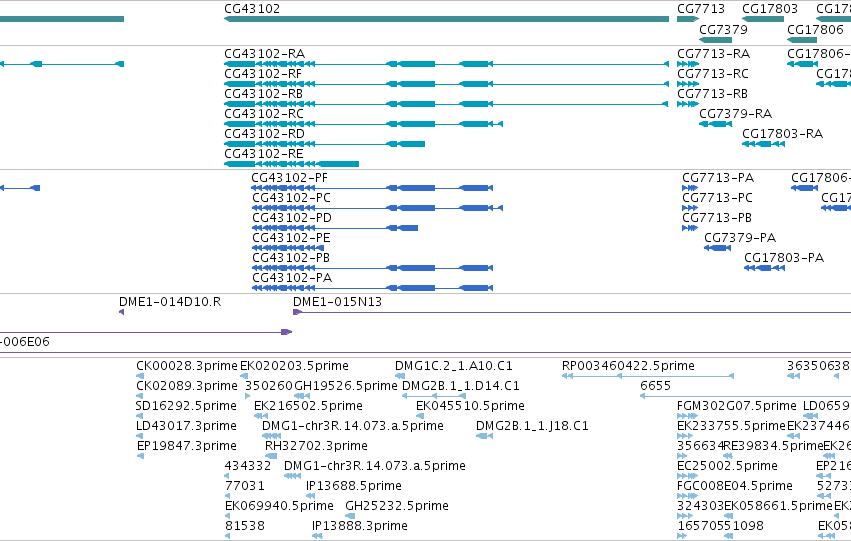The image size is (851, 541).
Task: Click the CG43102-PE protein label
Action: [x=291, y=238]
